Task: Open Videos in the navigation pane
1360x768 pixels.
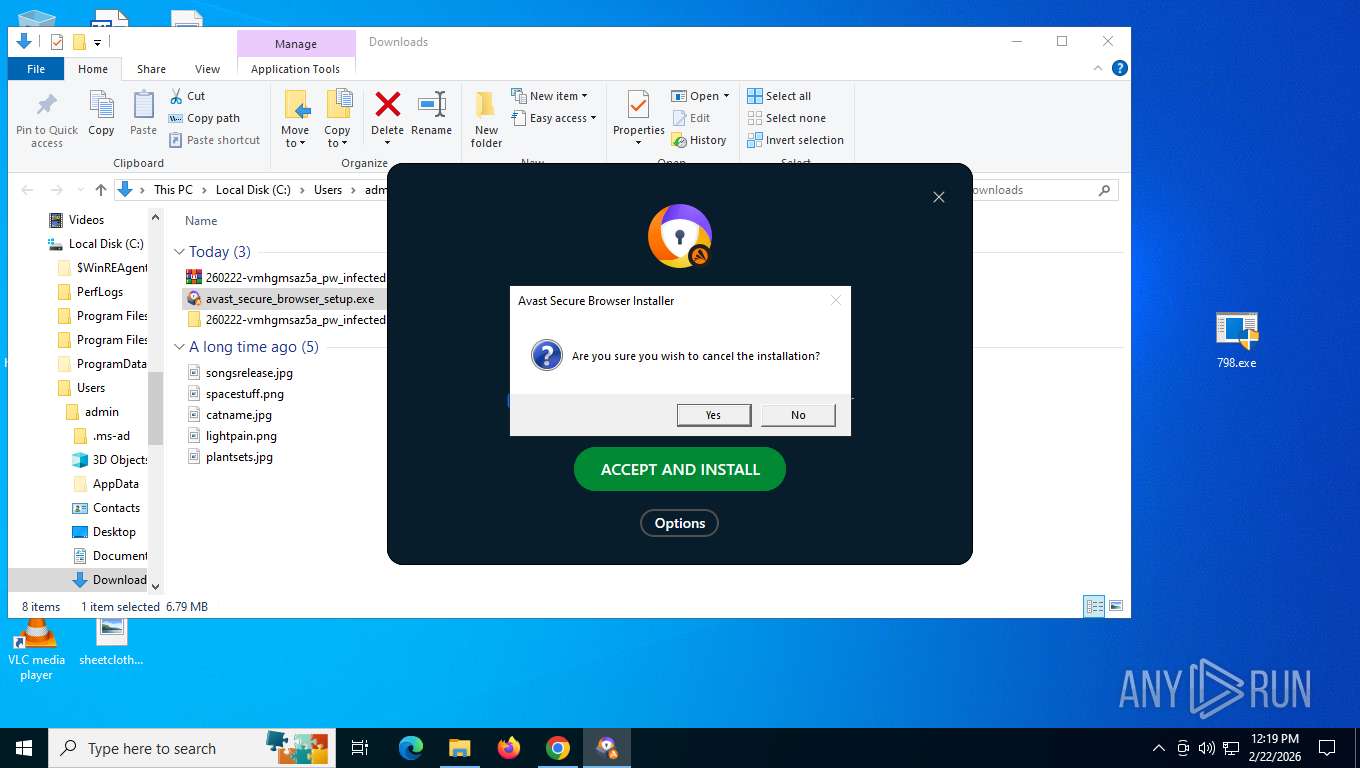Action: [x=86, y=219]
